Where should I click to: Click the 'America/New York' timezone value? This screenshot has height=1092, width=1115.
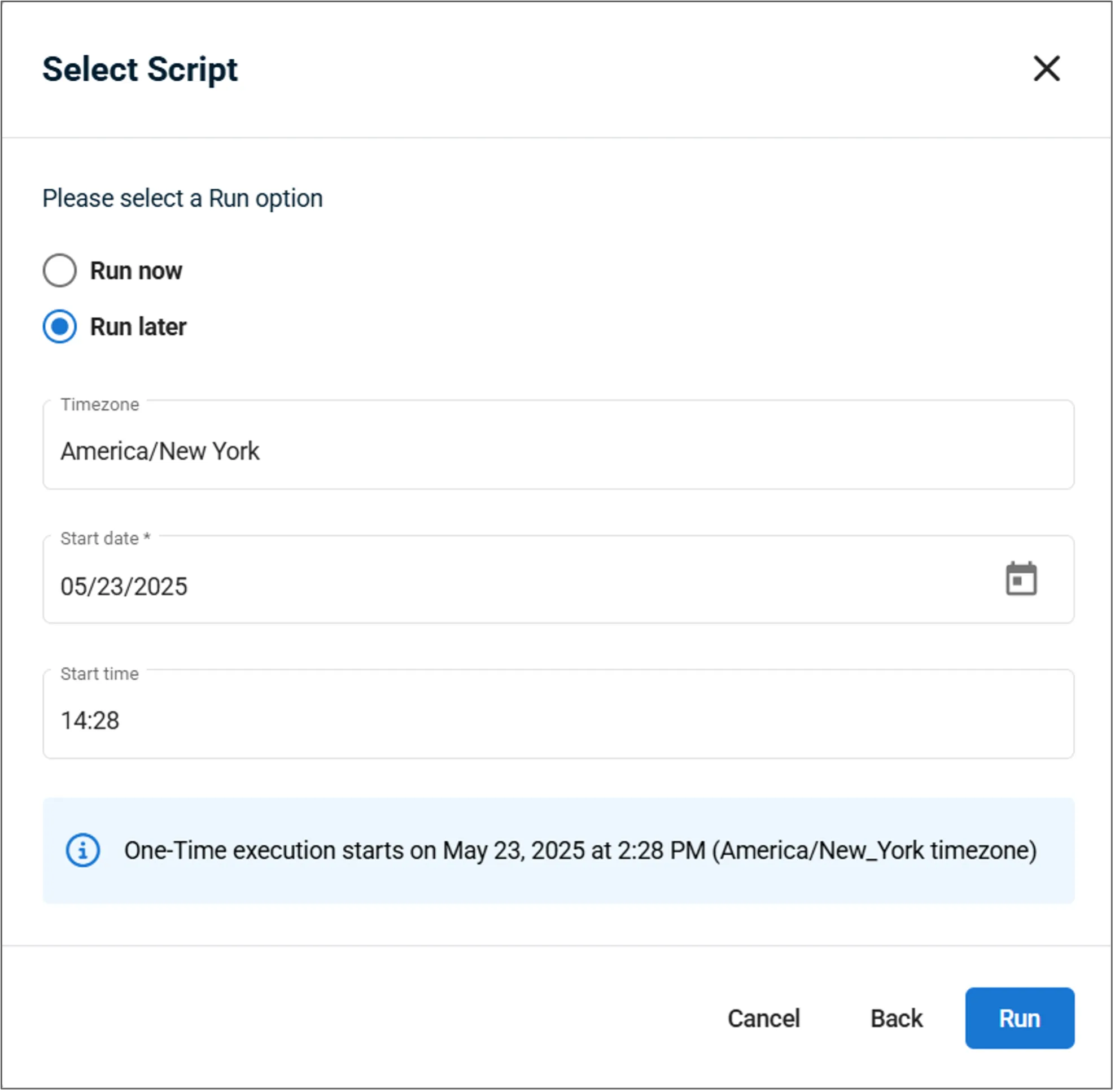pos(160,451)
